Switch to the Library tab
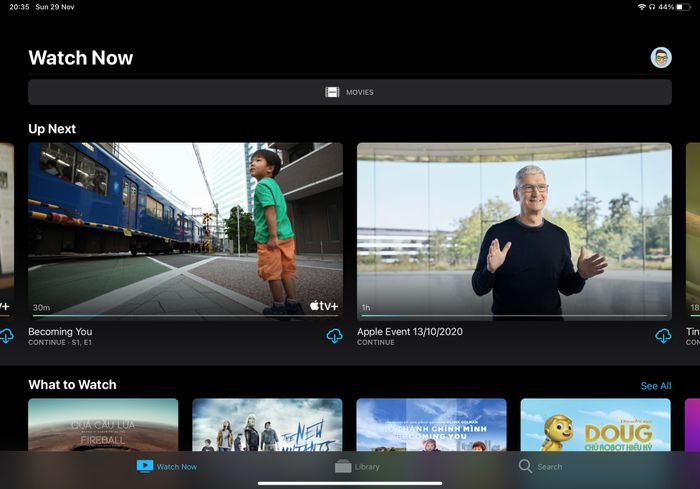Viewport: 700px width, 489px height. click(357, 466)
